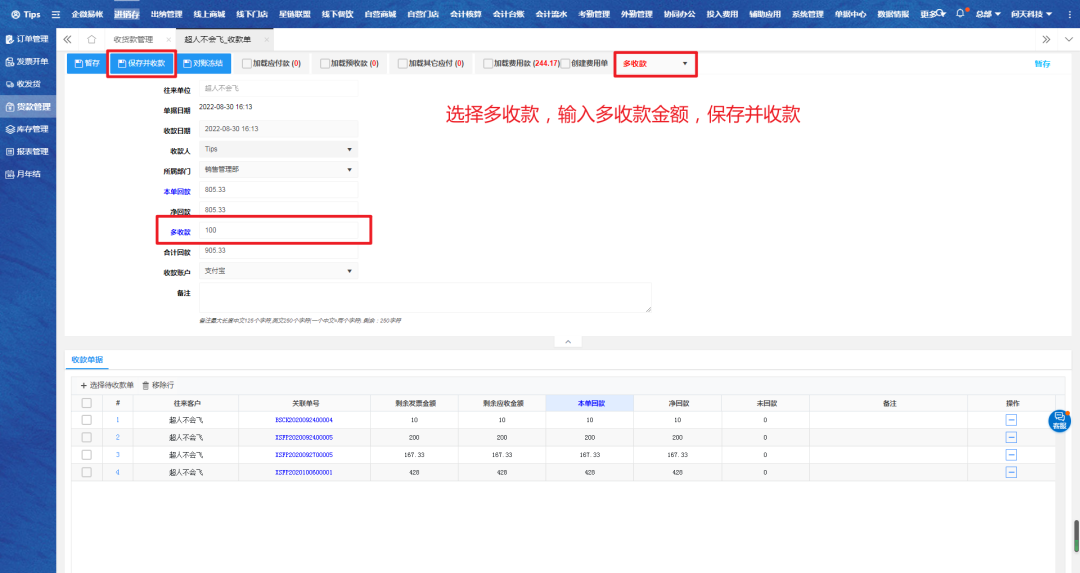Click the 对账冻结 toolbar button
The height and width of the screenshot is (573, 1080).
pos(206,63)
